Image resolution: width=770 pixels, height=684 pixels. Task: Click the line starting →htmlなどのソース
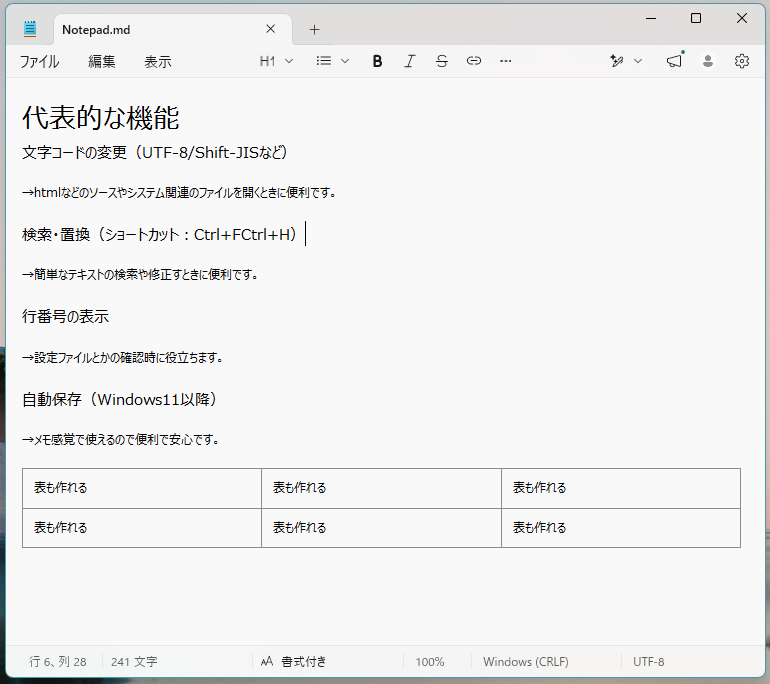(179, 192)
